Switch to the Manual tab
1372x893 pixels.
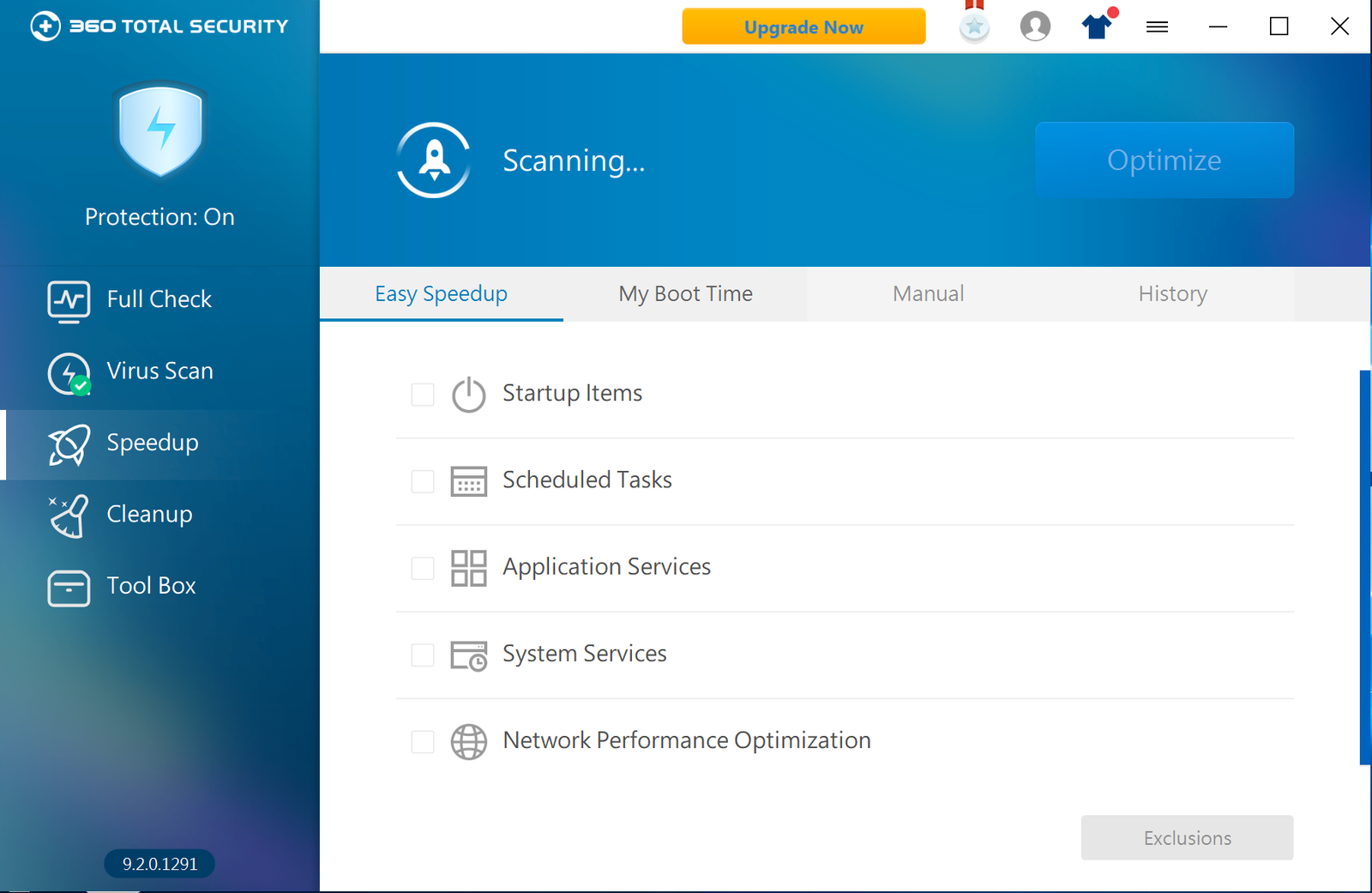pyautogui.click(x=928, y=293)
